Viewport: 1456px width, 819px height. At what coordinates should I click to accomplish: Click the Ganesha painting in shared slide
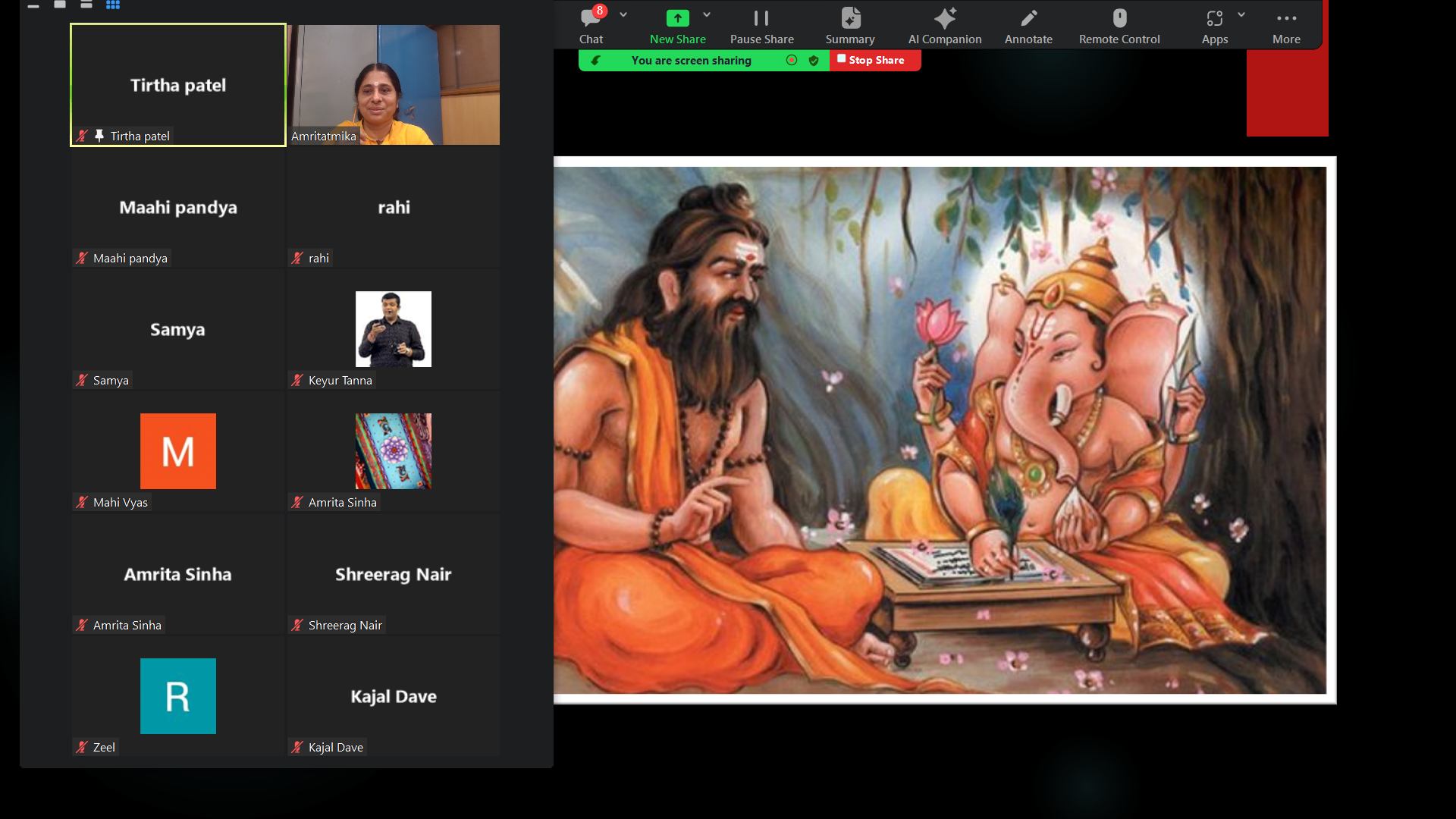coord(941,430)
